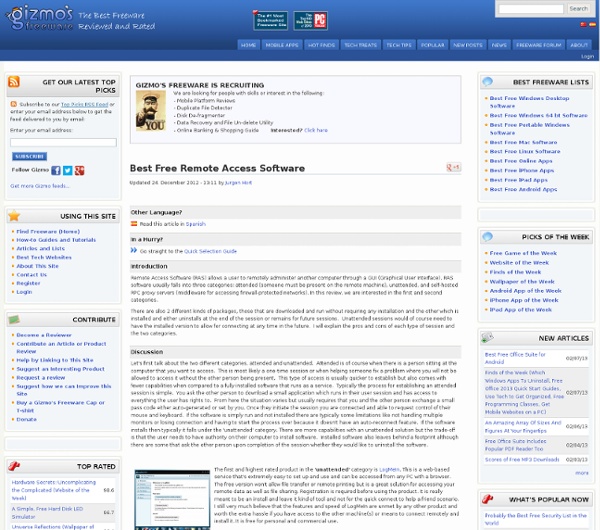Click the small RSS icon beside Subscribe text
The width and height of the screenshot is (600, 530).
pyautogui.click(x=14, y=104)
